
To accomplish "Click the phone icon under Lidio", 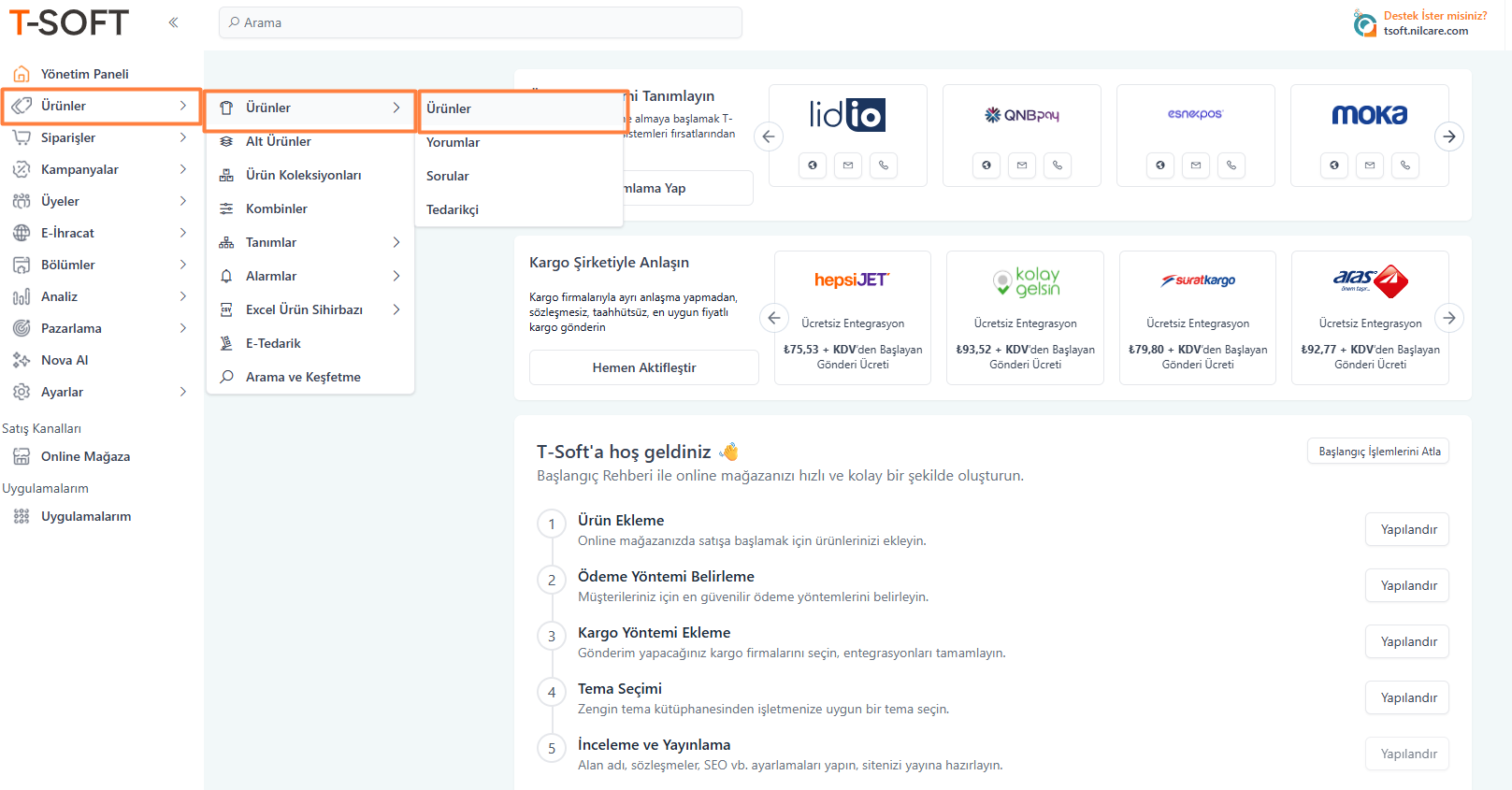I will [884, 165].
